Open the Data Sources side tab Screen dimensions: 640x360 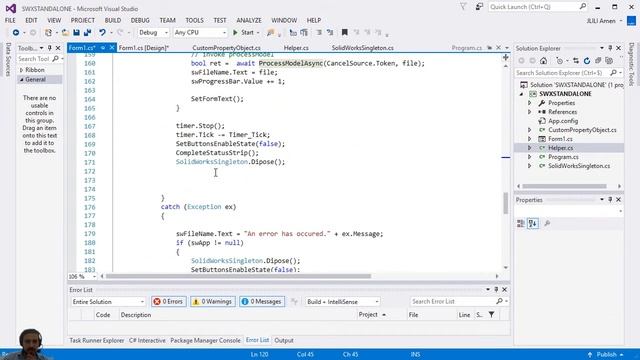[8, 59]
